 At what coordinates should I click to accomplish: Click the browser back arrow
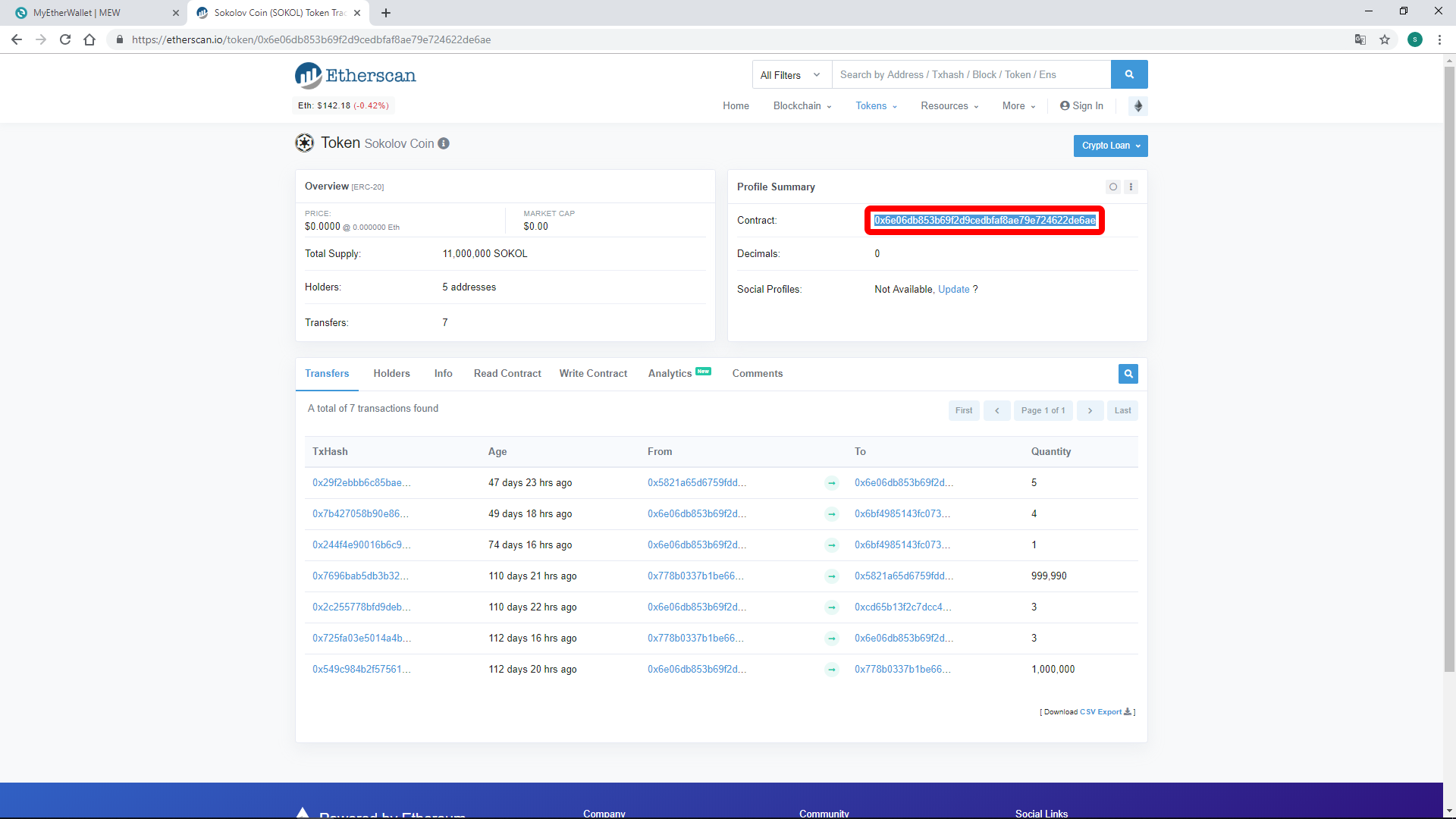(17, 39)
